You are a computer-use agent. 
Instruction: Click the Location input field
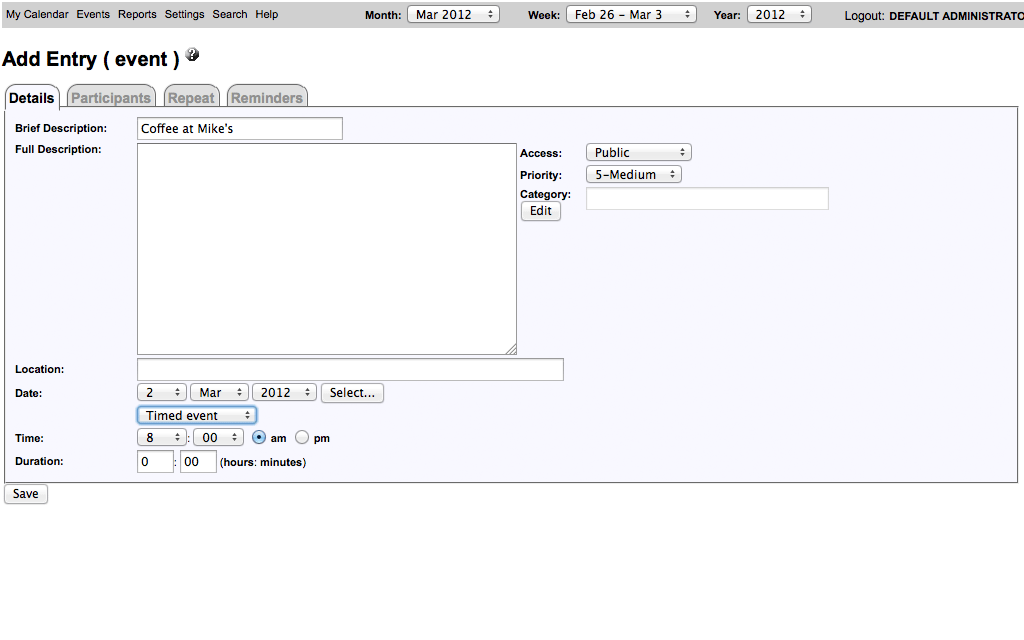tap(350, 370)
